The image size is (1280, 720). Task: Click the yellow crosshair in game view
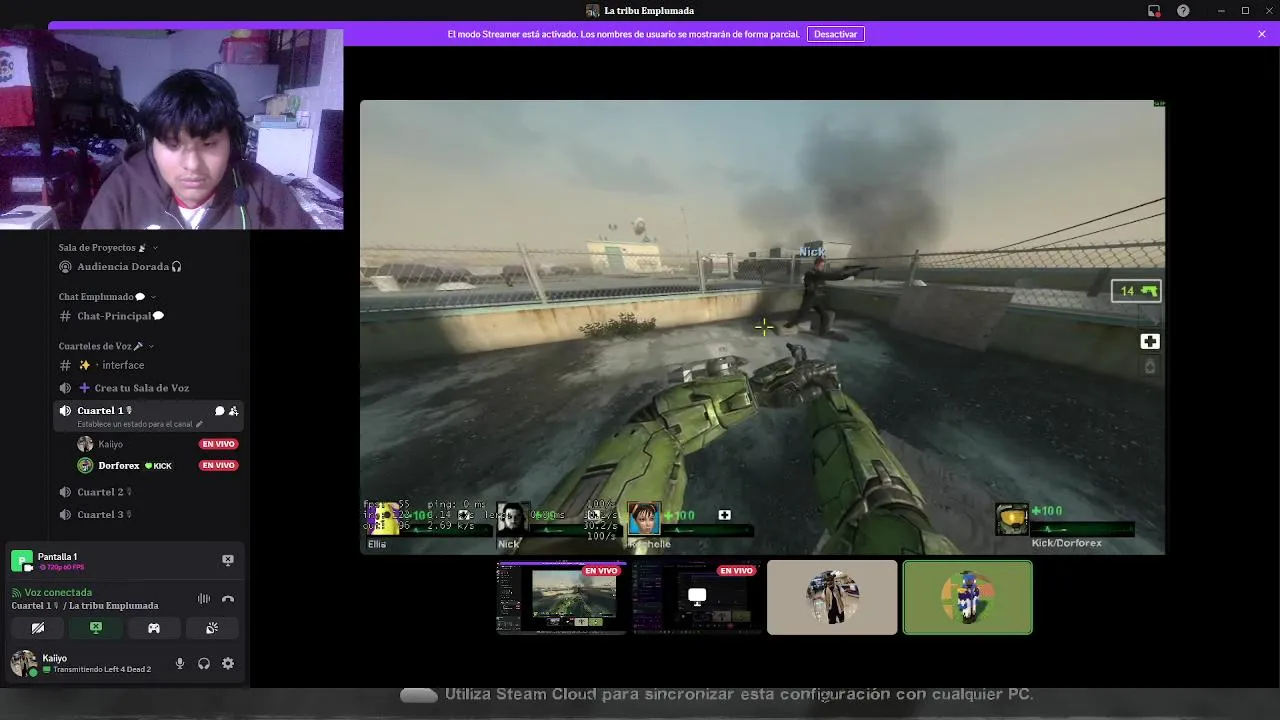coord(763,326)
